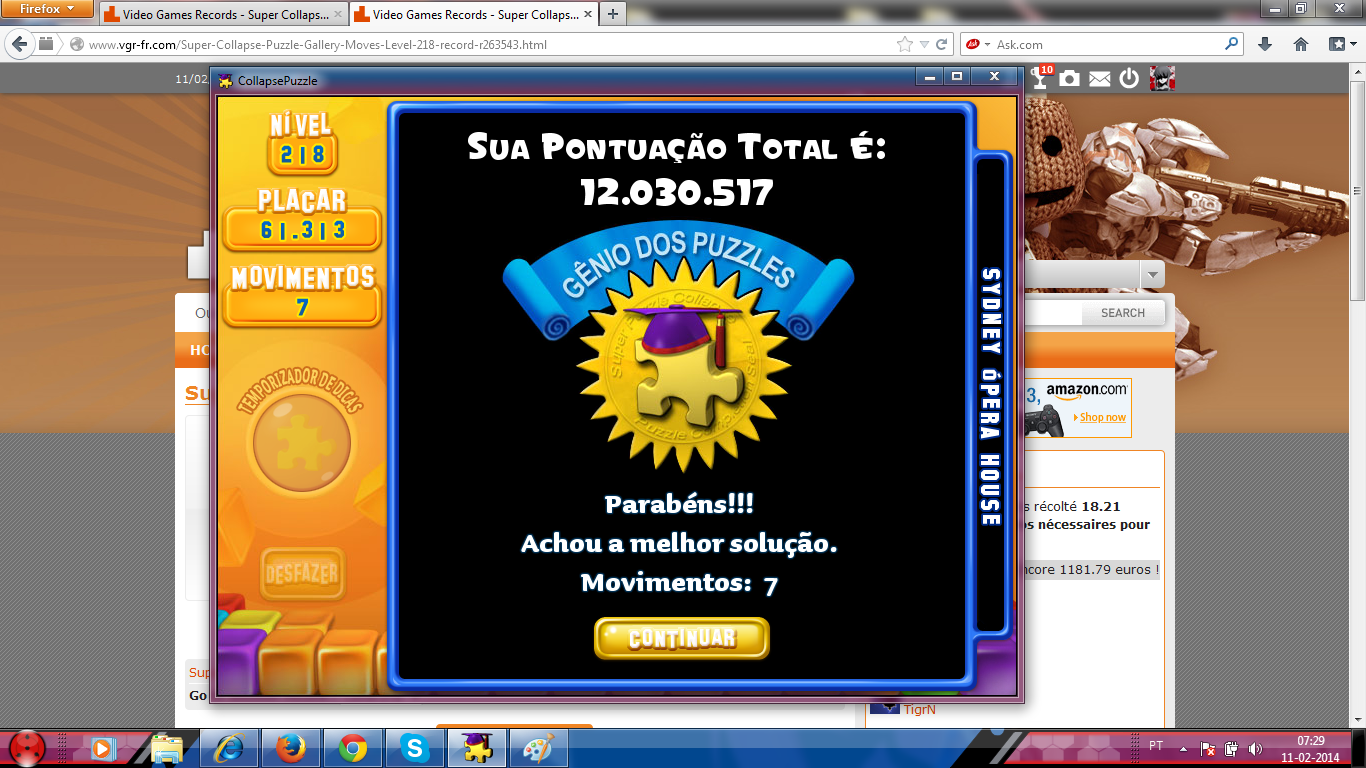Open the URL history dropdown arrow
The height and width of the screenshot is (768, 1366).
pos(925,44)
